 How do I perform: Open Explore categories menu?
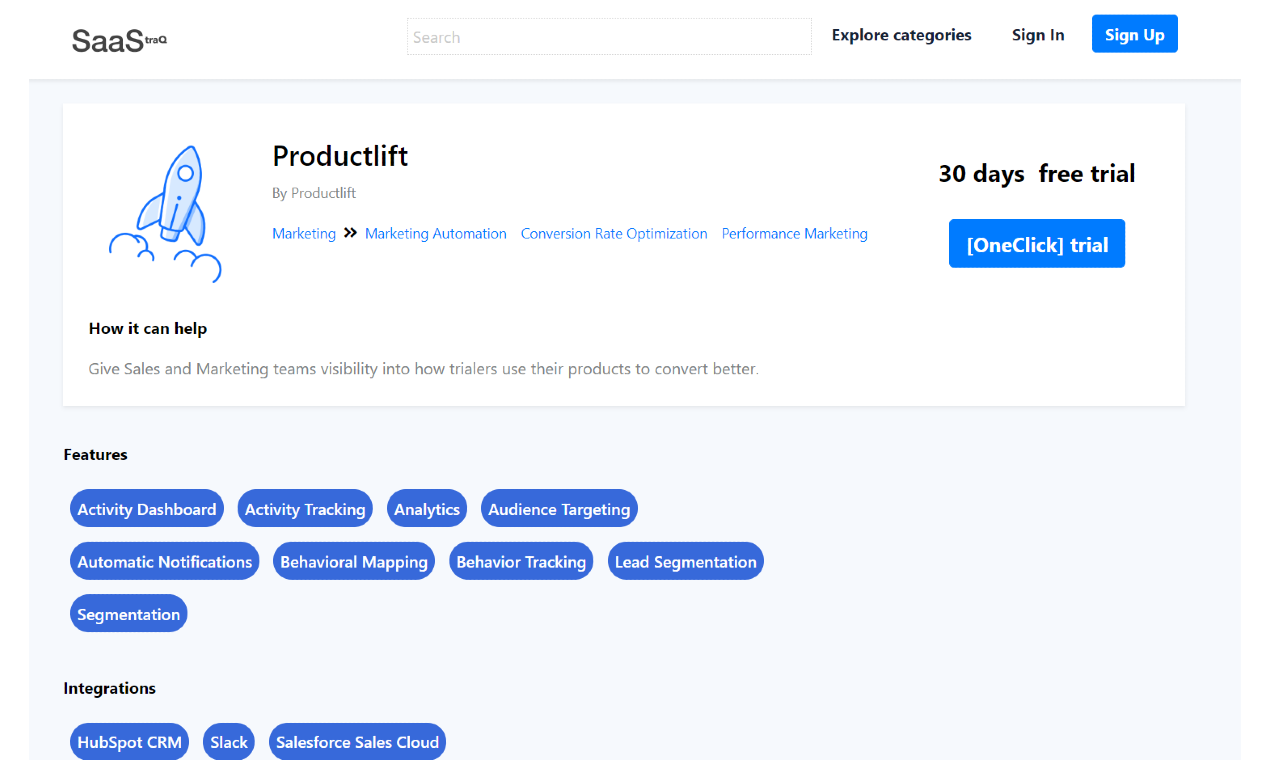coord(901,35)
